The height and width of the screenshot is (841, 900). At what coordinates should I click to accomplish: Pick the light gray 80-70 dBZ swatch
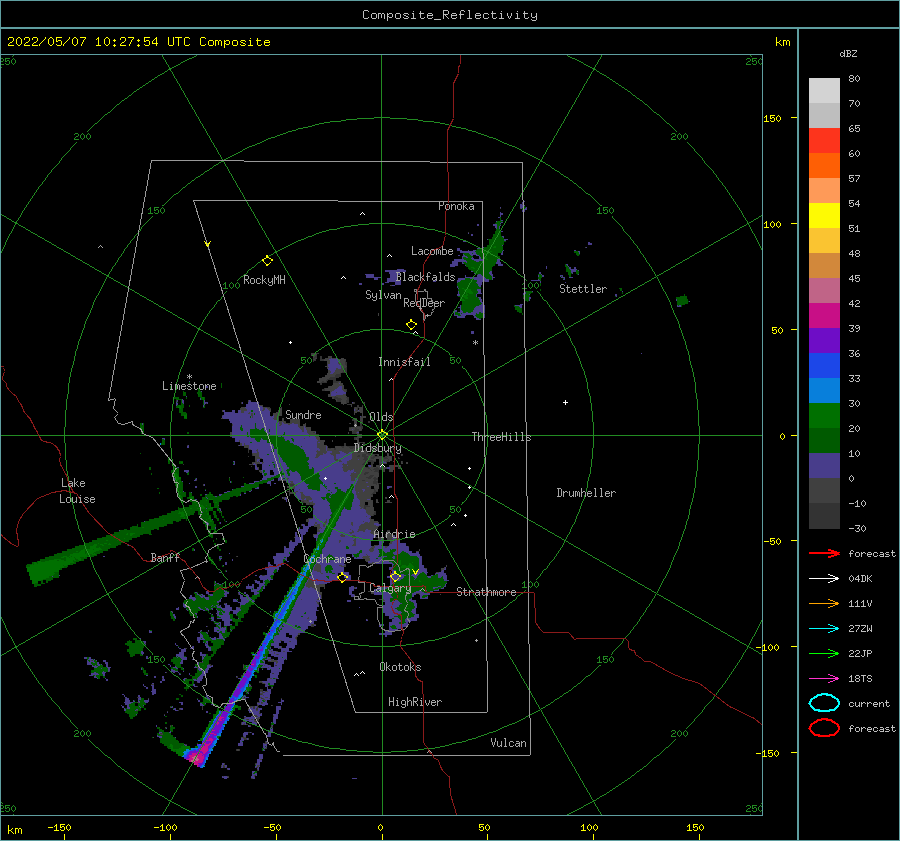pos(824,90)
